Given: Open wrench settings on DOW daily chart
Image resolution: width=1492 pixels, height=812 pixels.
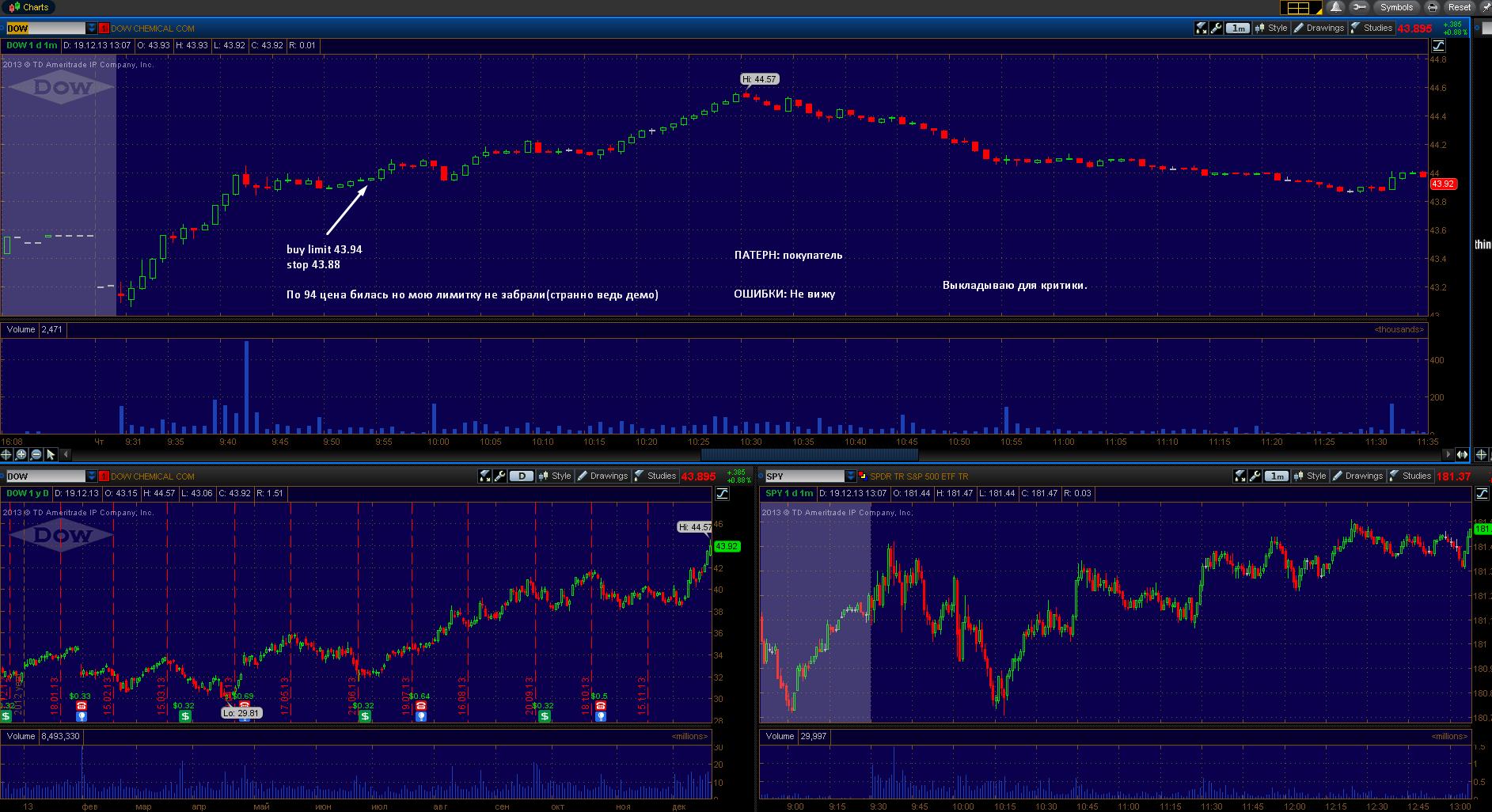Looking at the screenshot, I should point(500,476).
